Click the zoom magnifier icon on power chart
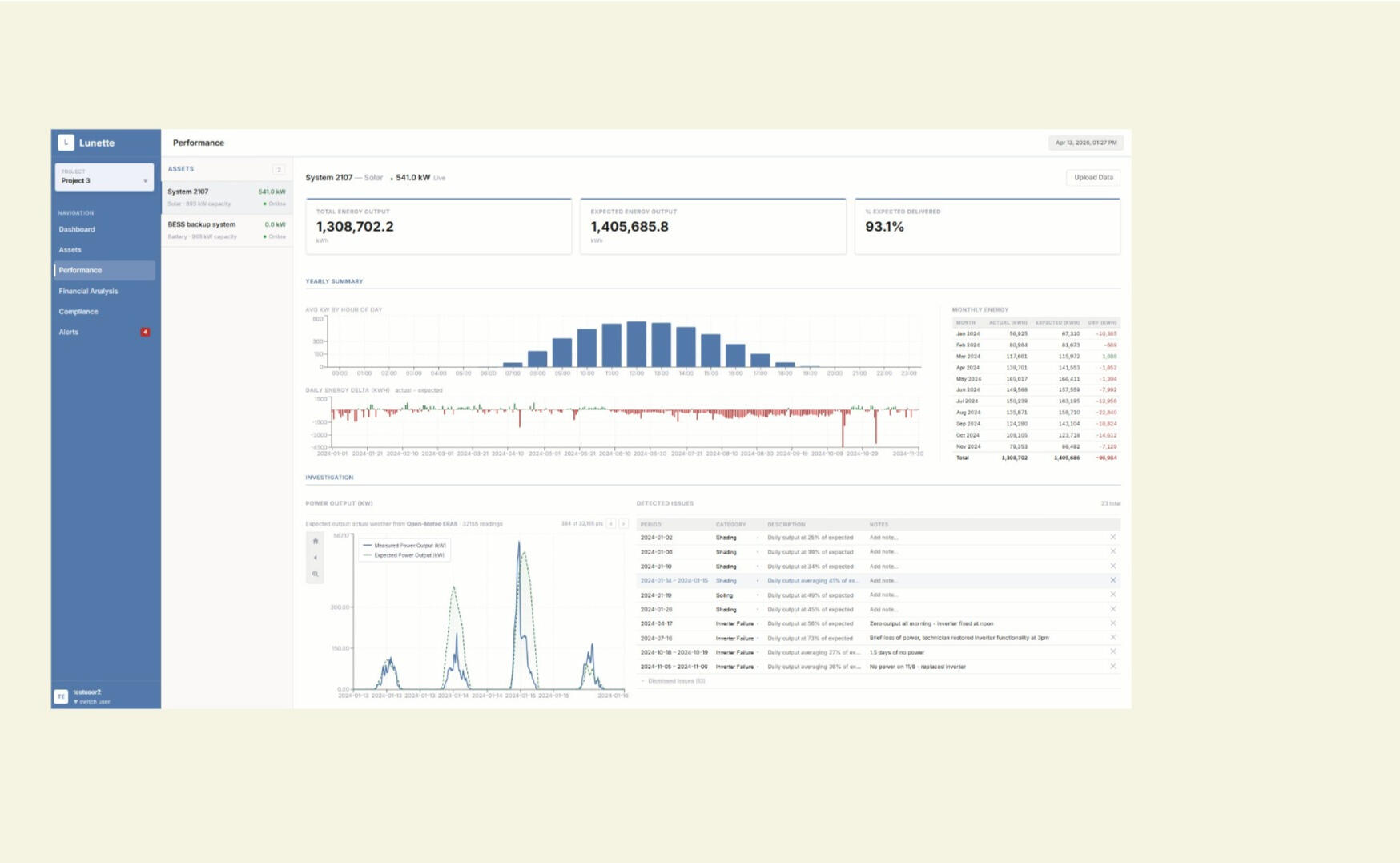The width and height of the screenshot is (1400, 863). click(316, 574)
